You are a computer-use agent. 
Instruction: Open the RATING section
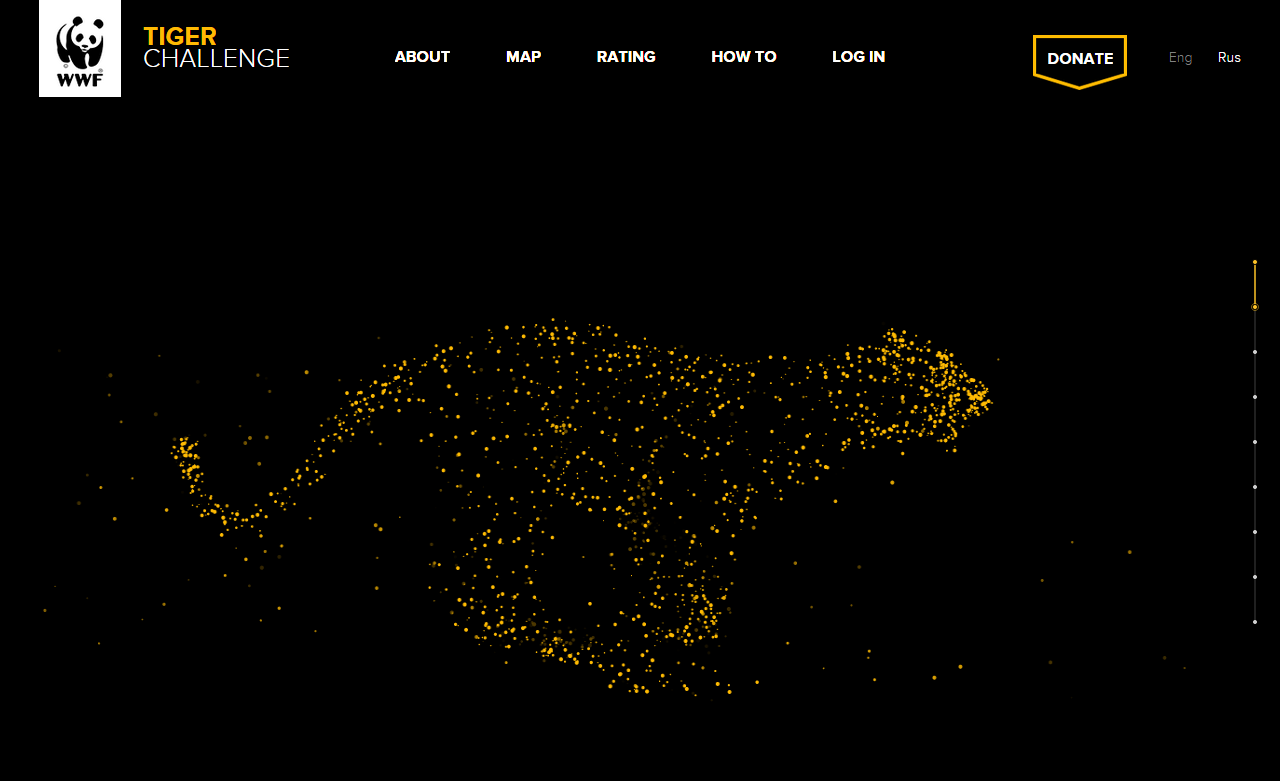626,57
